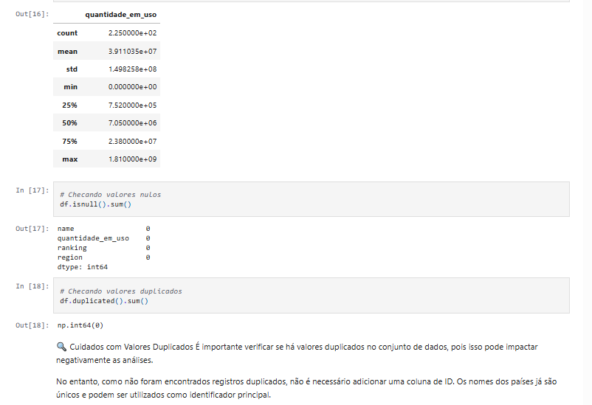Click the 75% percentile row

pyautogui.click(x=106, y=141)
